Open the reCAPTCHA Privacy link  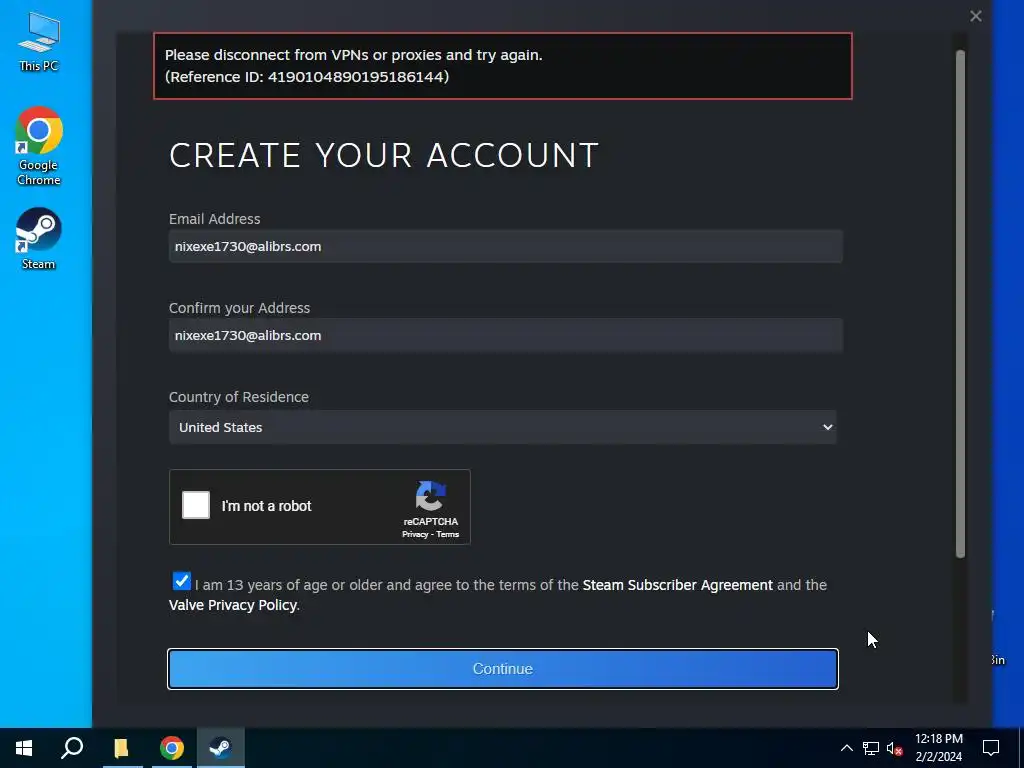tap(415, 534)
